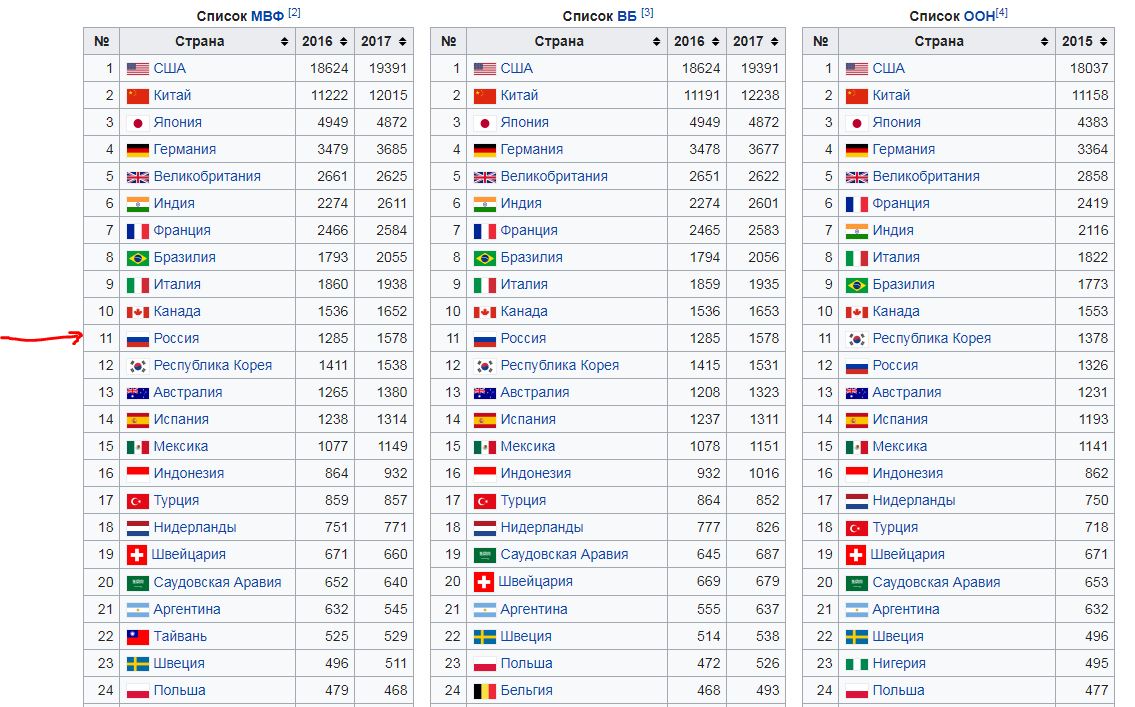Open Саудовская Аравия link in МВФ list
The width and height of the screenshot is (1135, 707).
[x=217, y=583]
